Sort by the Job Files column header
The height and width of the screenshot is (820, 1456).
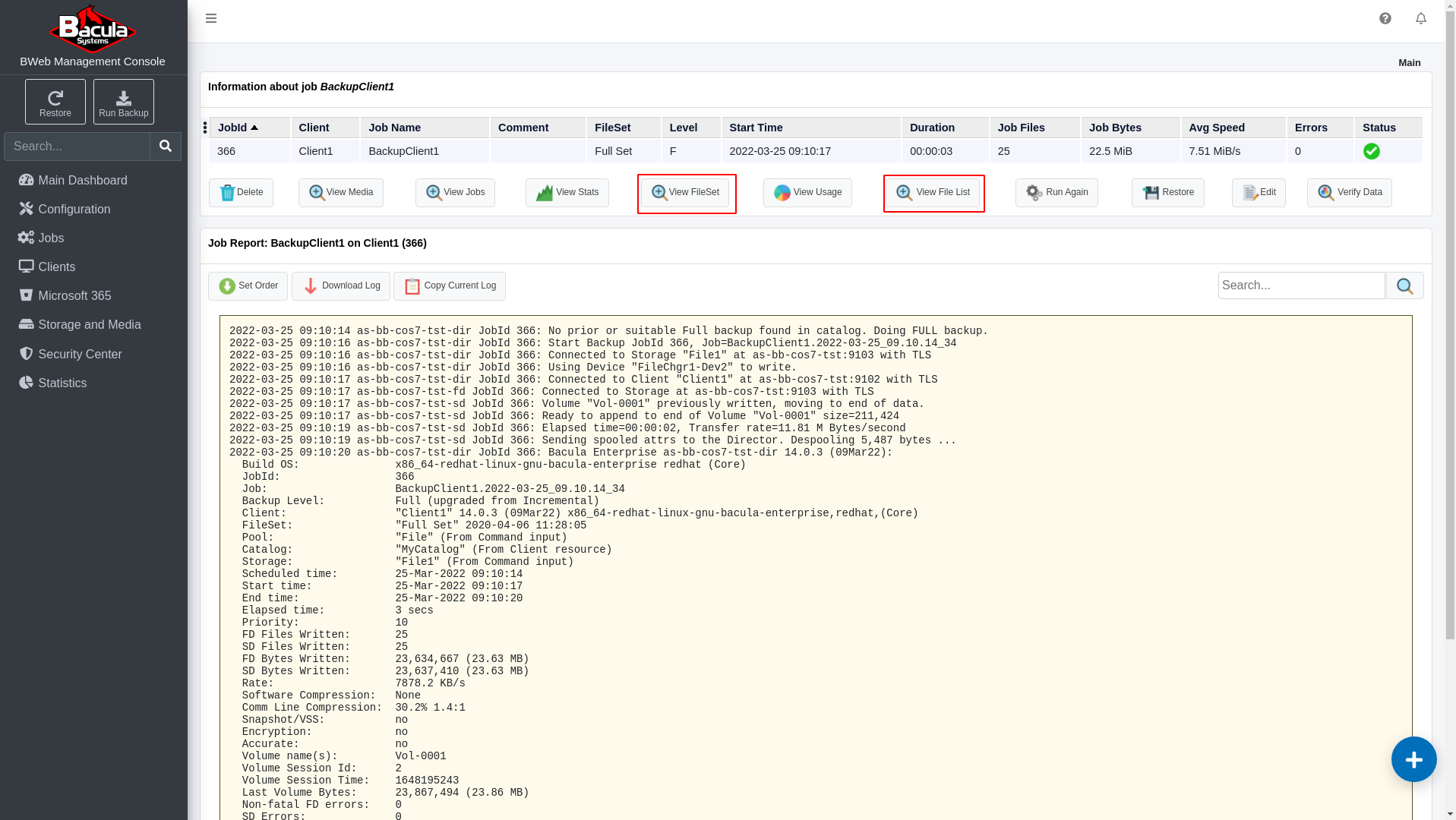coord(1035,128)
